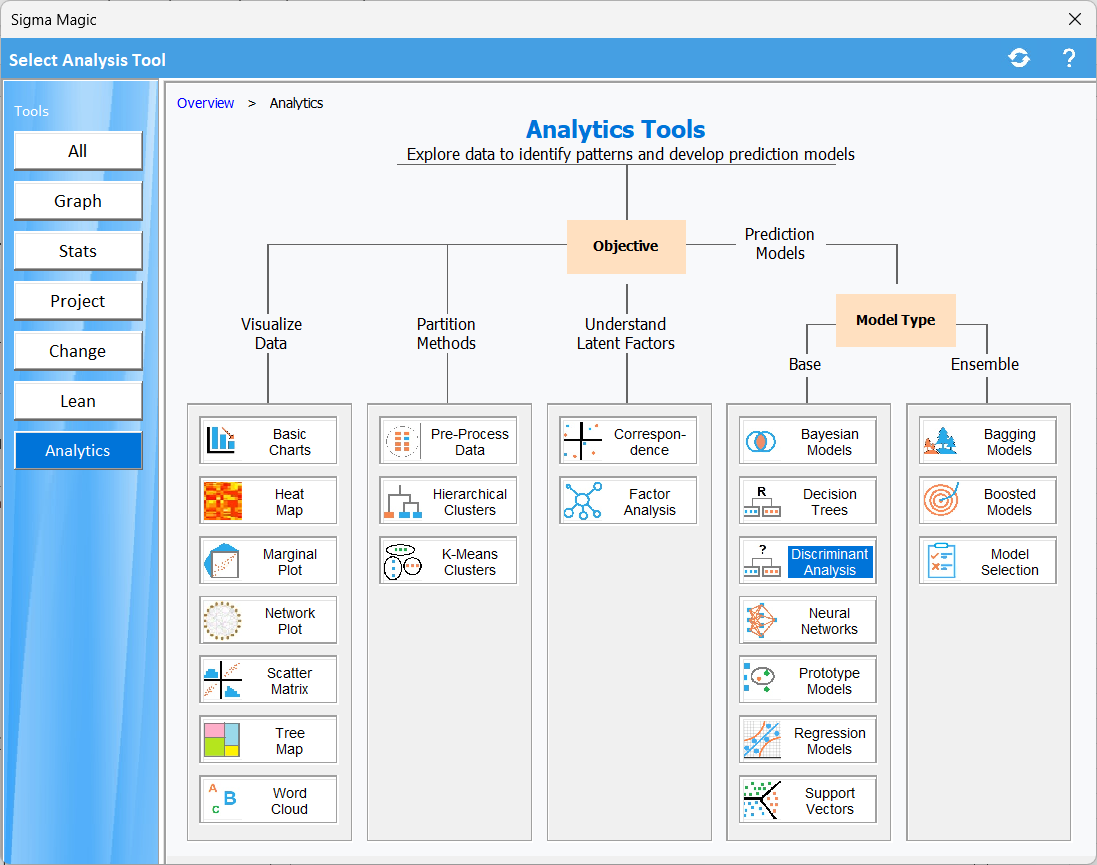Select the Stats tools tab

(78, 251)
